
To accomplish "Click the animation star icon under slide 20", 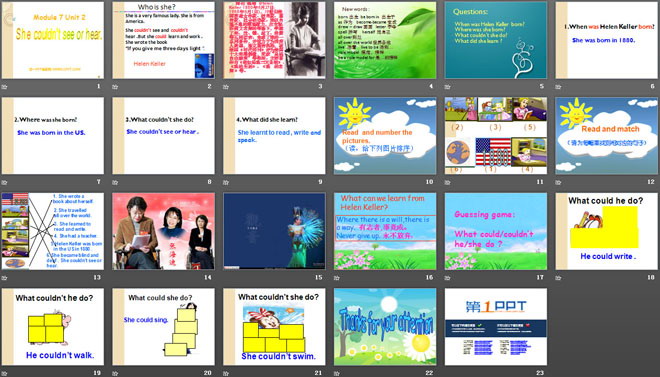I will pyautogui.click(x=115, y=373).
